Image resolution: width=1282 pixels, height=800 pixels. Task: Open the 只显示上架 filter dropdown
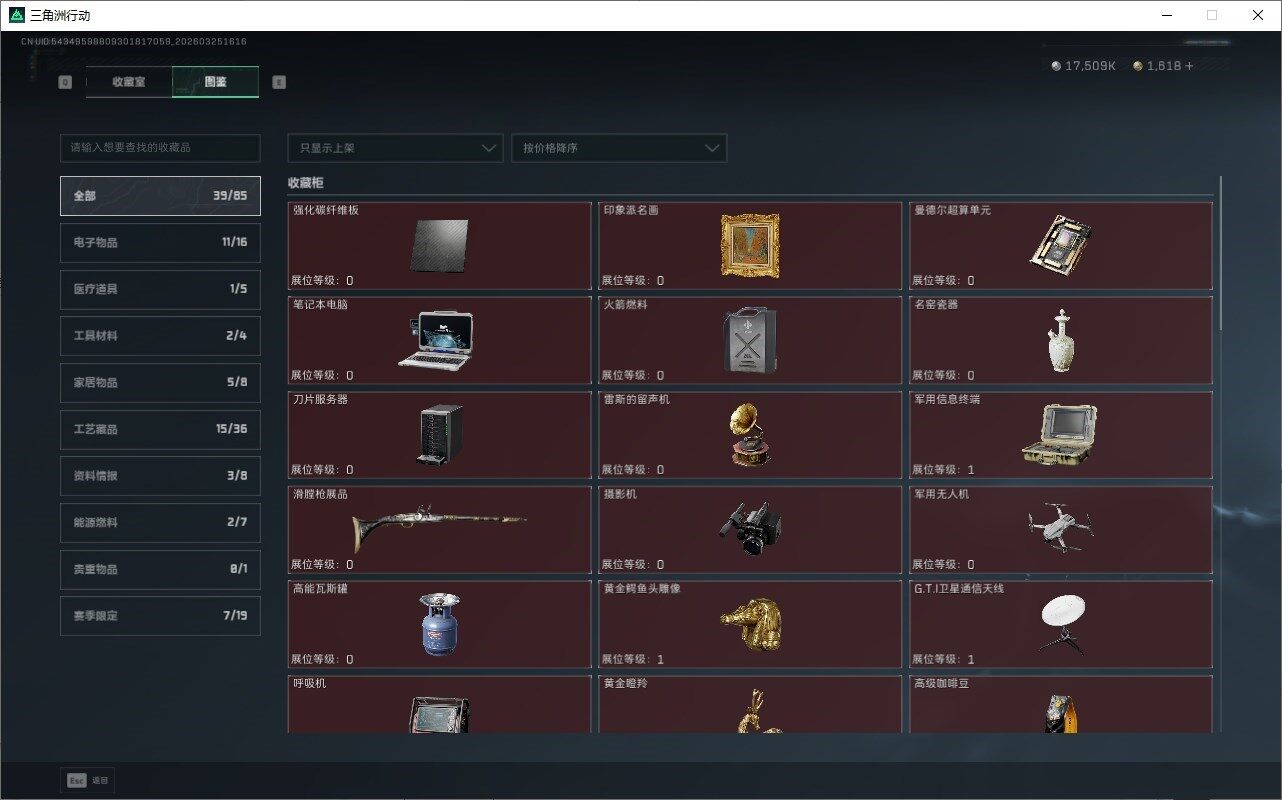click(394, 147)
